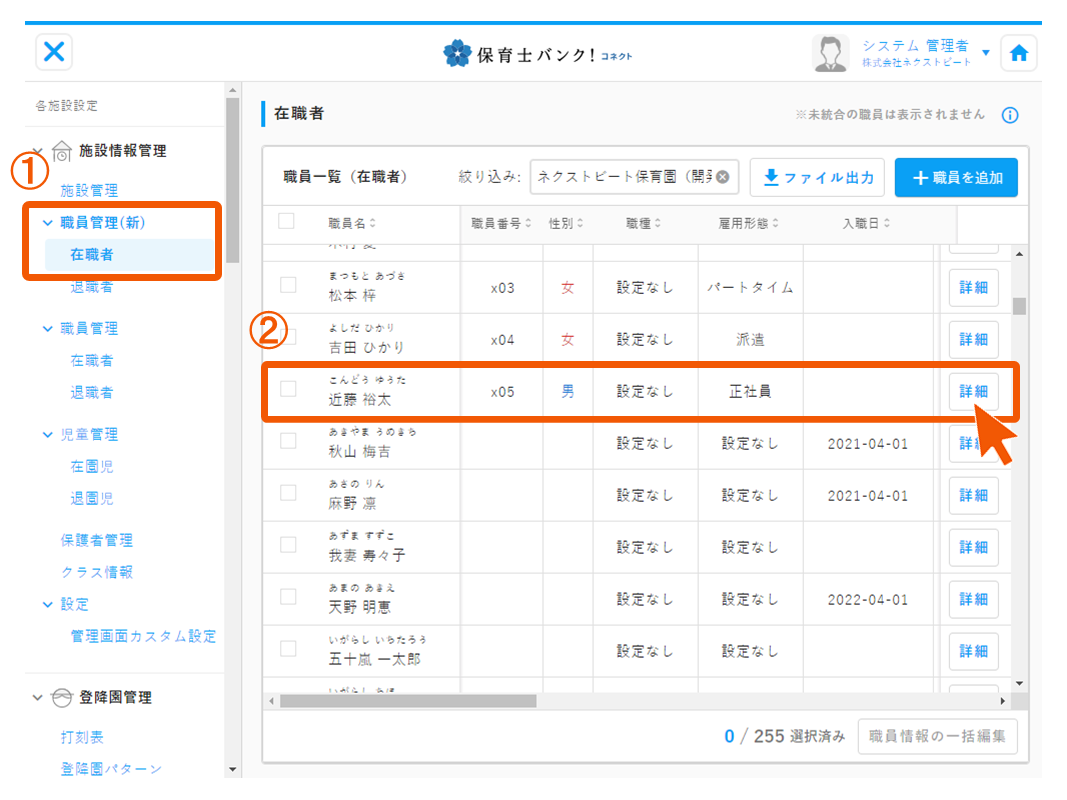Click the system administrator avatar icon
The height and width of the screenshot is (800, 1067).
(x=830, y=54)
